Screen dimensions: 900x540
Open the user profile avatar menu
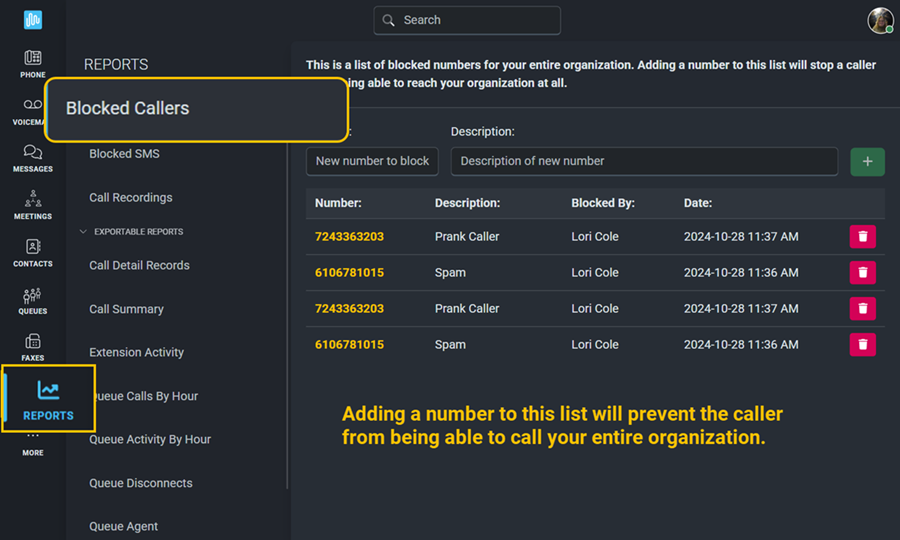880,20
